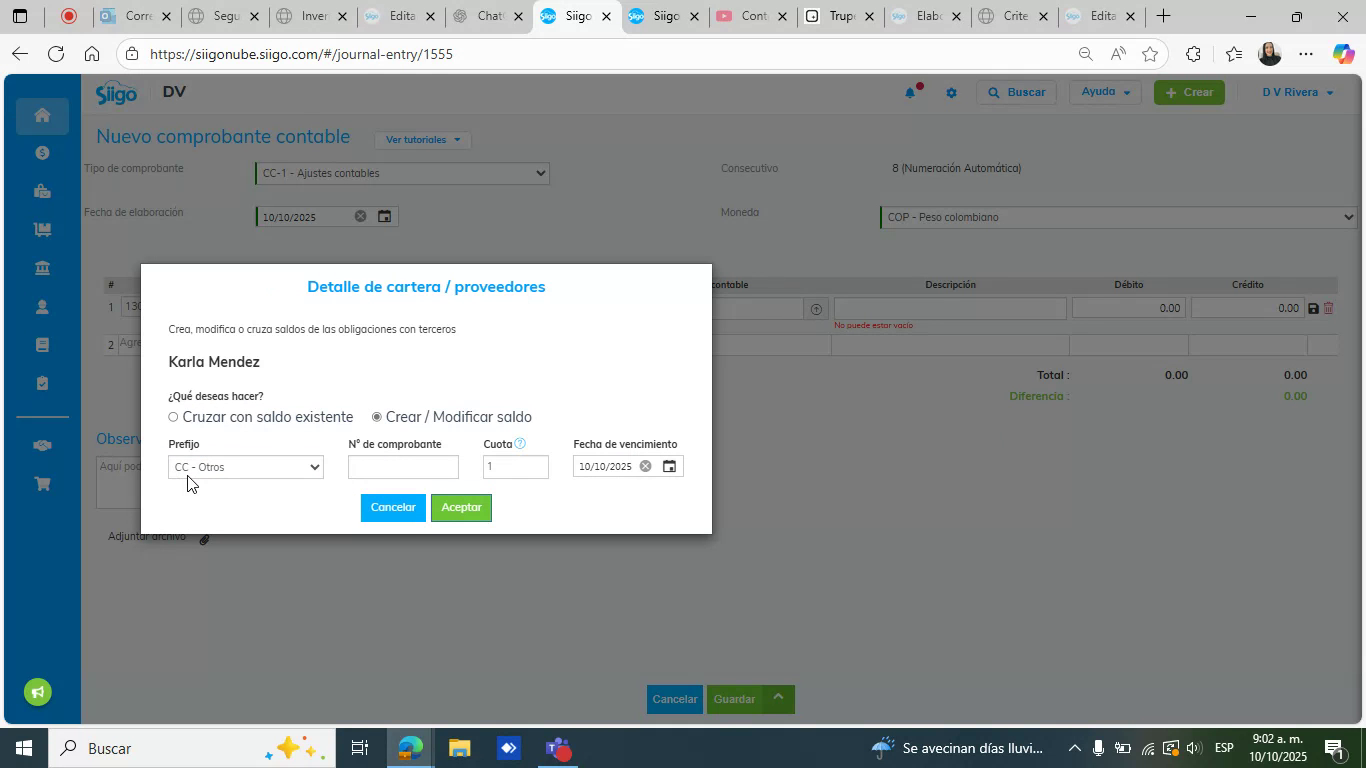The image size is (1366, 768).
Task: Click the row 1 Descripción field
Action: (950, 308)
